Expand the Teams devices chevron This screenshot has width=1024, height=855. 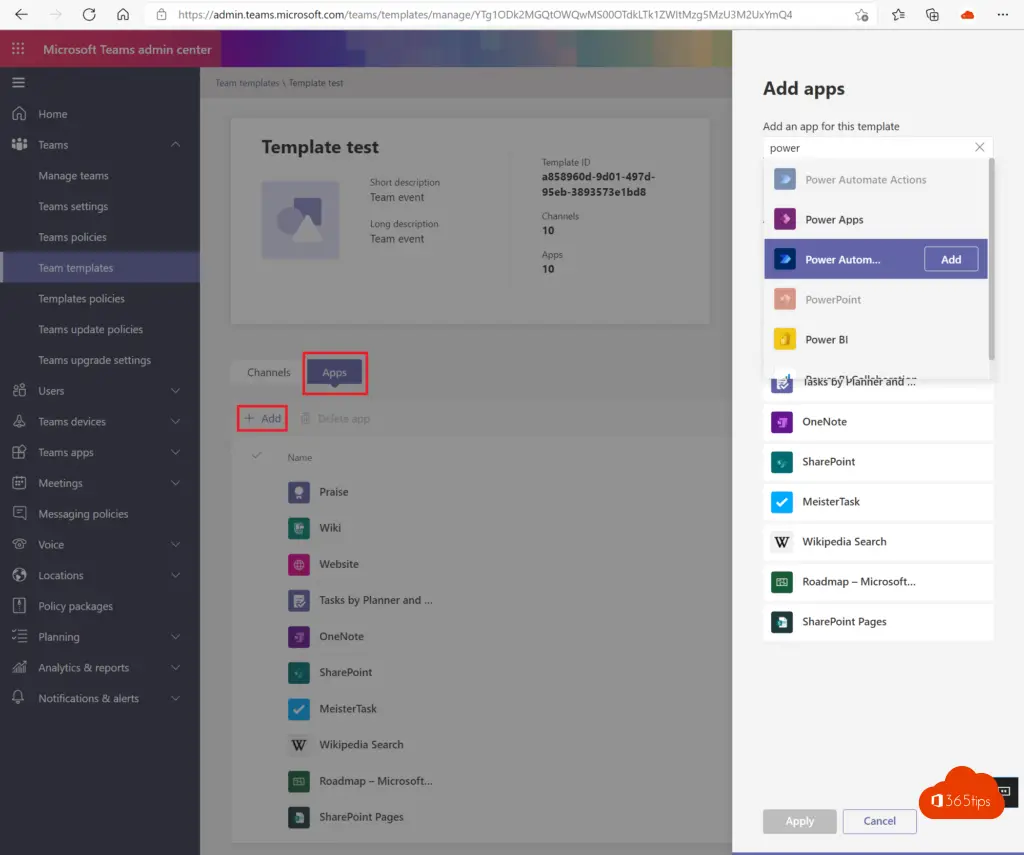click(x=175, y=421)
